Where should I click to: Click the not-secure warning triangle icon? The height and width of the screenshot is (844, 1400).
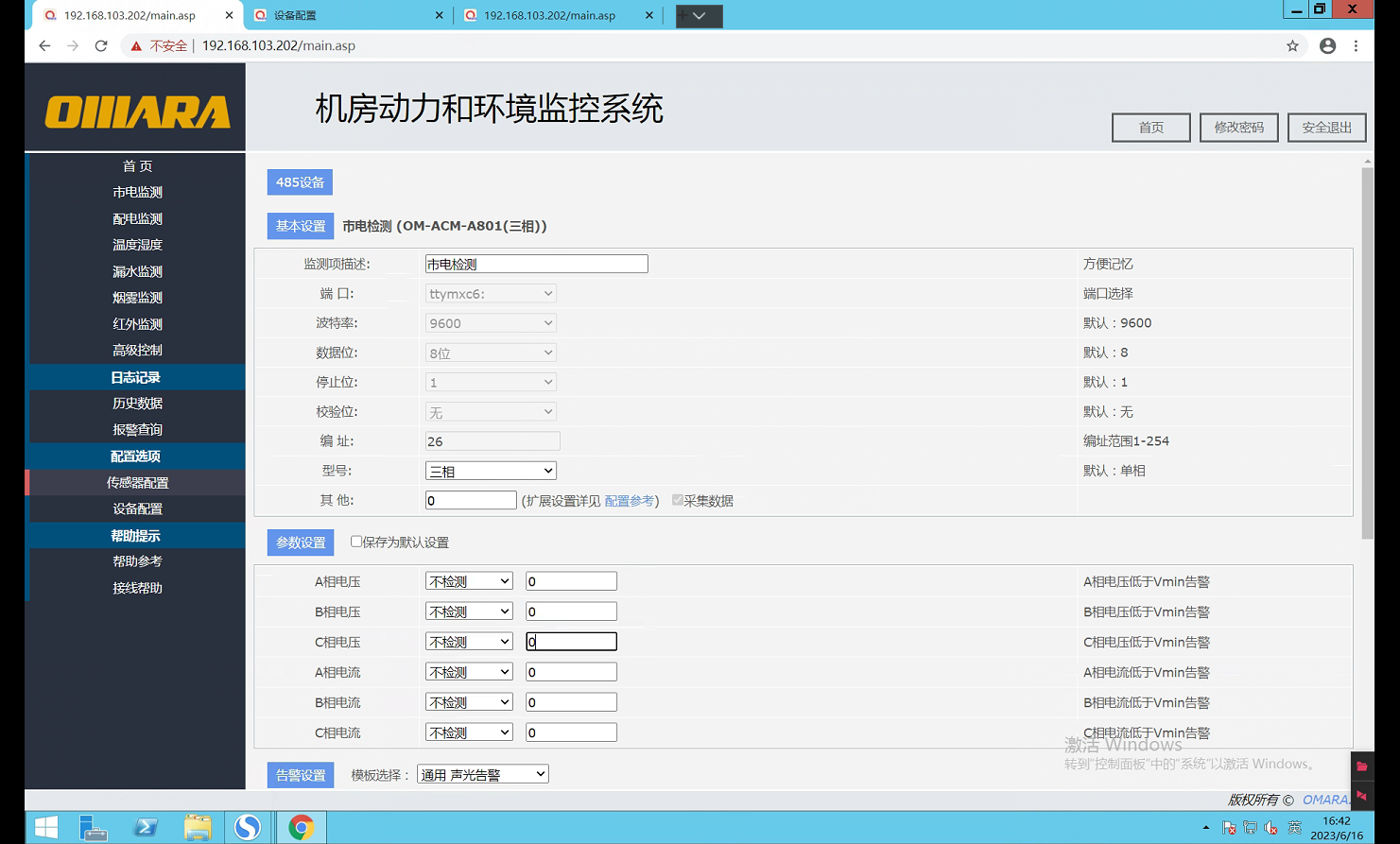tap(136, 45)
